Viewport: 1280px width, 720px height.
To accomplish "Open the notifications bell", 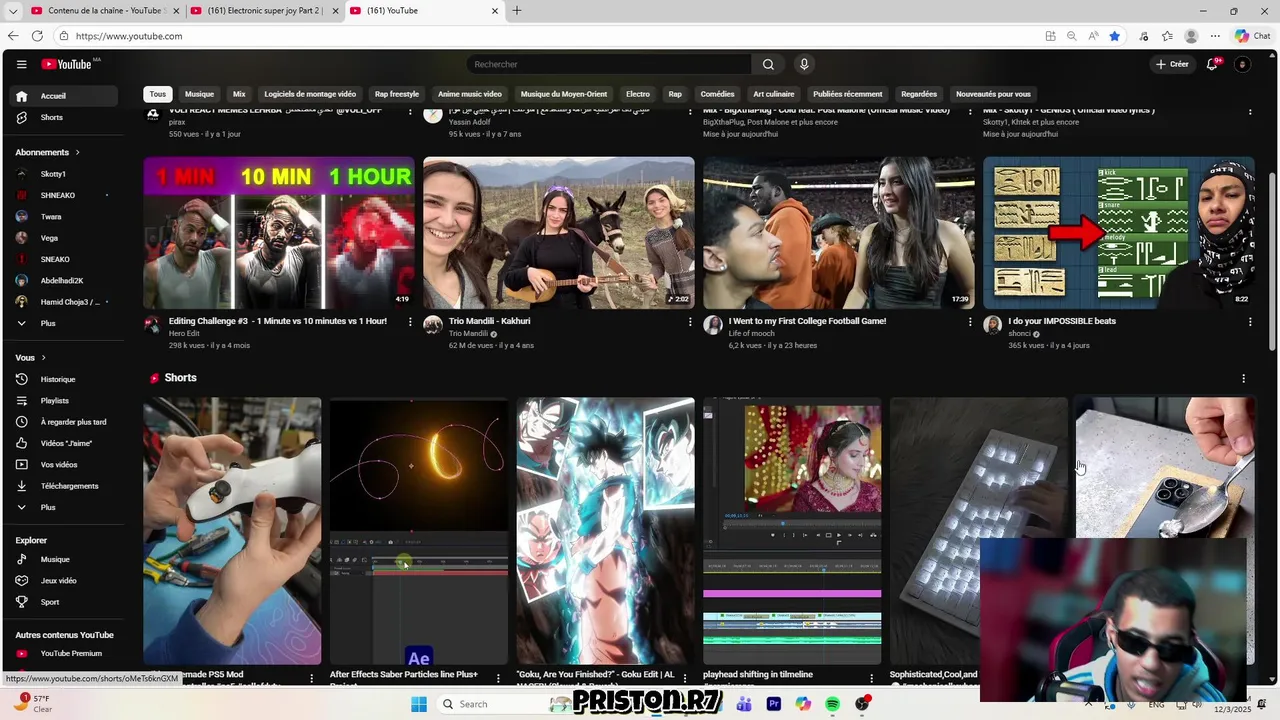I will (1212, 64).
